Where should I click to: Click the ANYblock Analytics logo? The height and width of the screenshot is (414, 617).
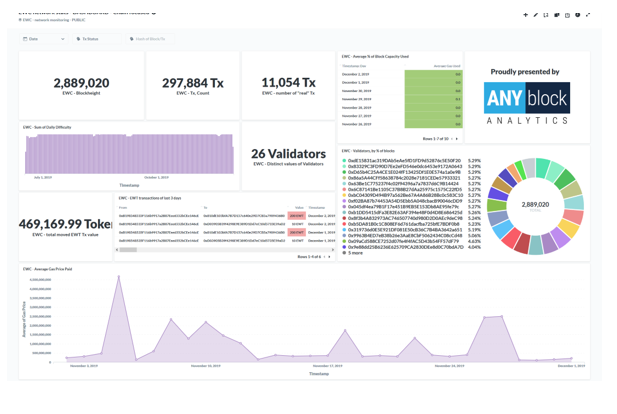(526, 103)
